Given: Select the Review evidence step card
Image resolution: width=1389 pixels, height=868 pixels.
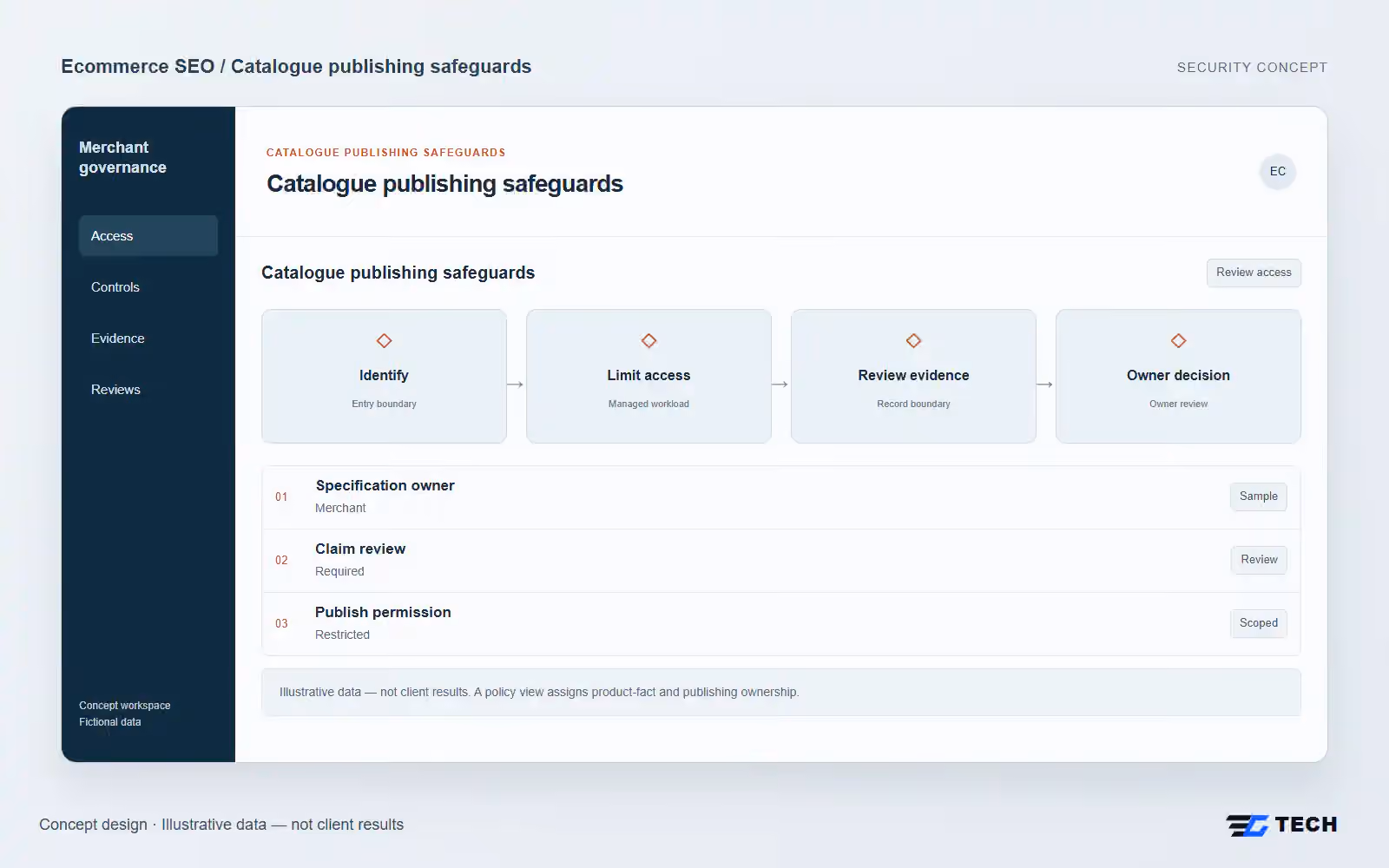Looking at the screenshot, I should click(x=913, y=376).
